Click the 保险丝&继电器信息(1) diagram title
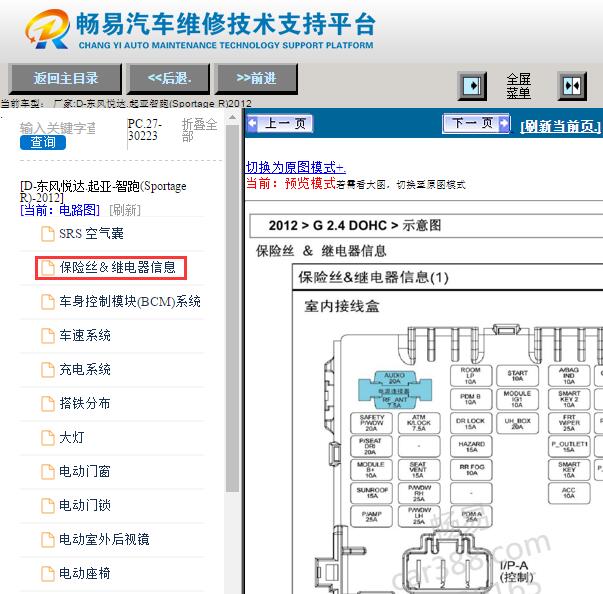Image resolution: width=603 pixels, height=594 pixels. pos(373,277)
